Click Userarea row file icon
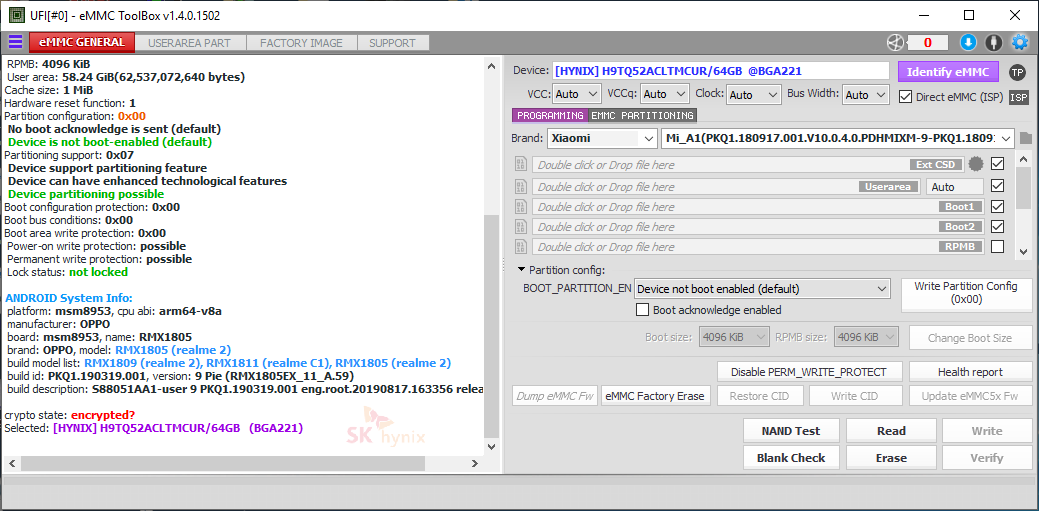The width and height of the screenshot is (1039, 511). pyautogui.click(x=520, y=186)
